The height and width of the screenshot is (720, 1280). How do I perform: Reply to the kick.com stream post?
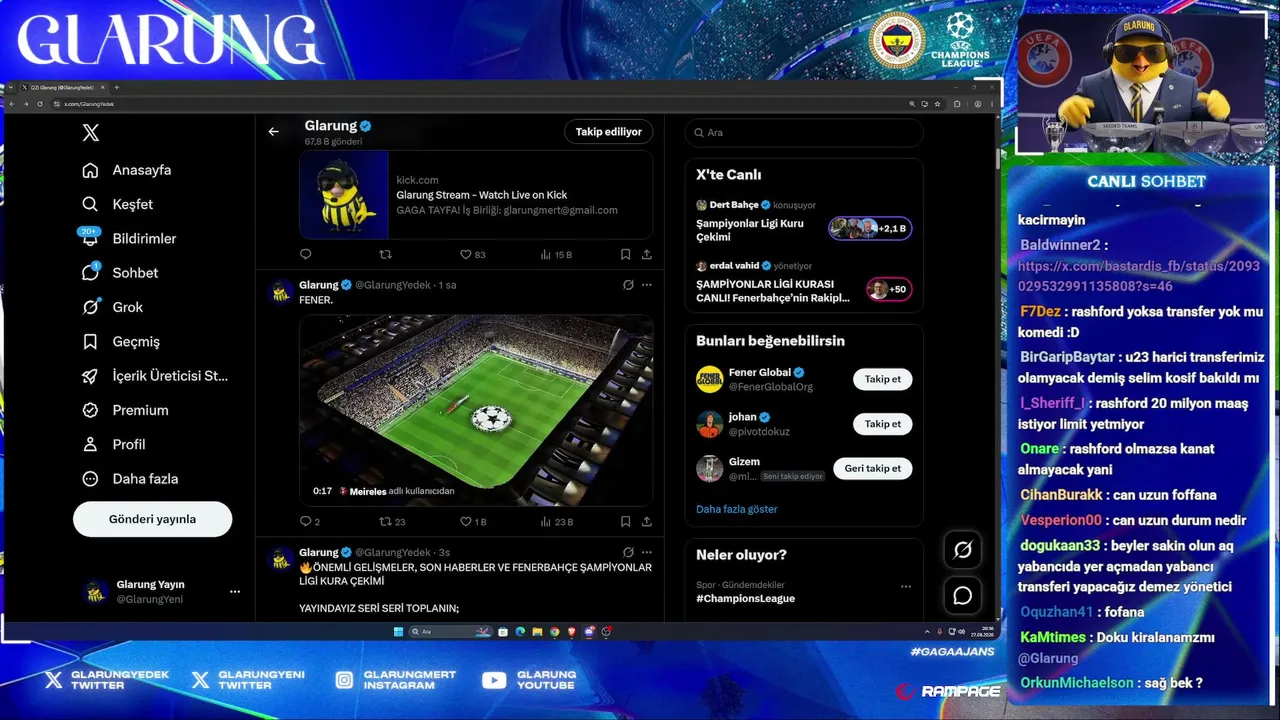306,254
